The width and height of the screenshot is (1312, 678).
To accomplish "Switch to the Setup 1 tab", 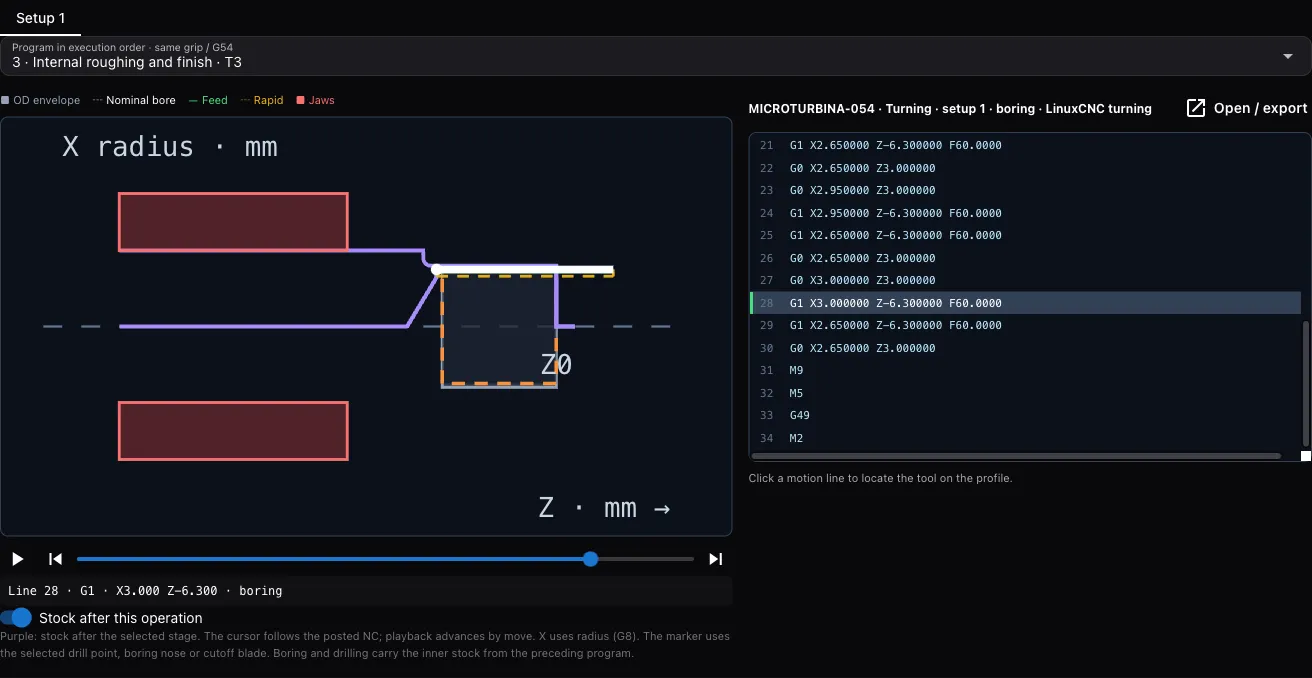I will (x=41, y=18).
